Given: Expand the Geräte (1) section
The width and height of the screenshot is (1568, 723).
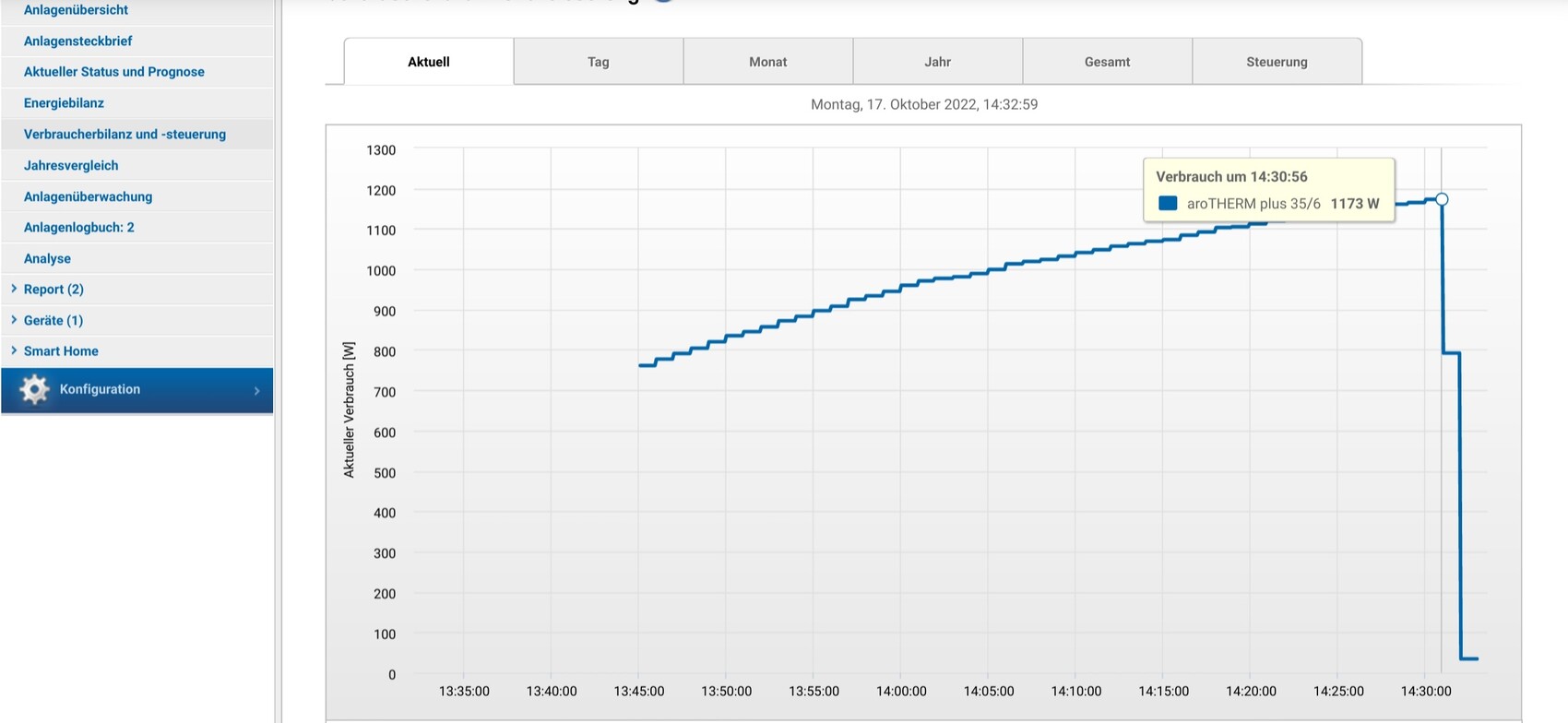Looking at the screenshot, I should click(x=53, y=320).
